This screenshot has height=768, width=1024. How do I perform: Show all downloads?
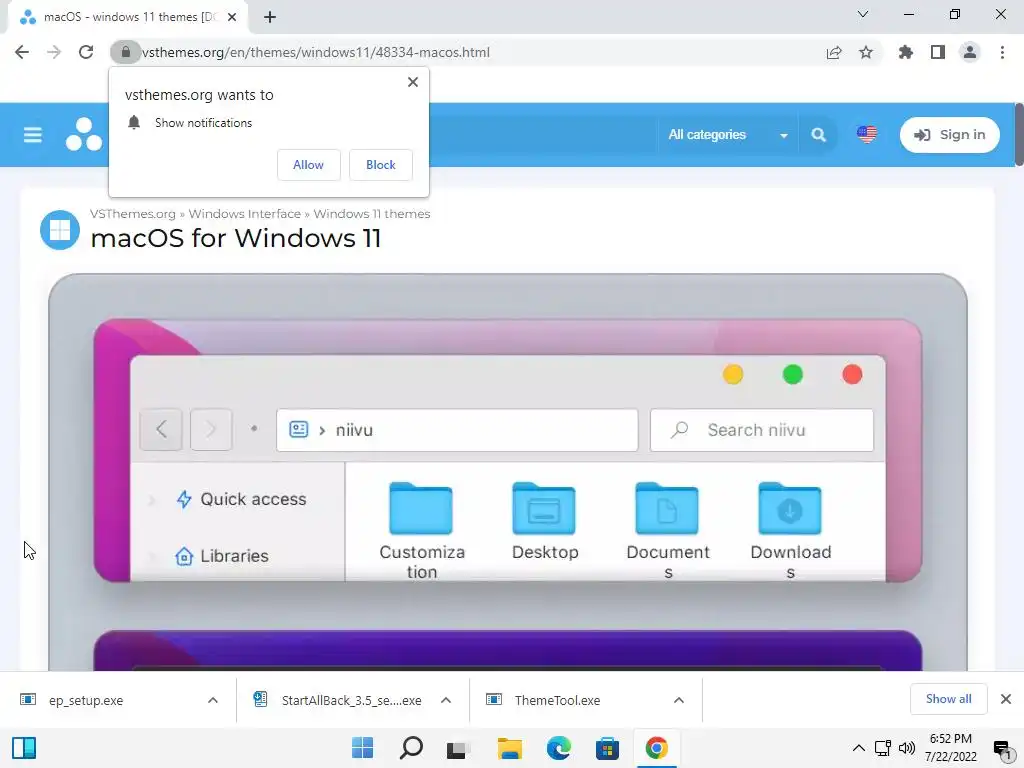(948, 699)
